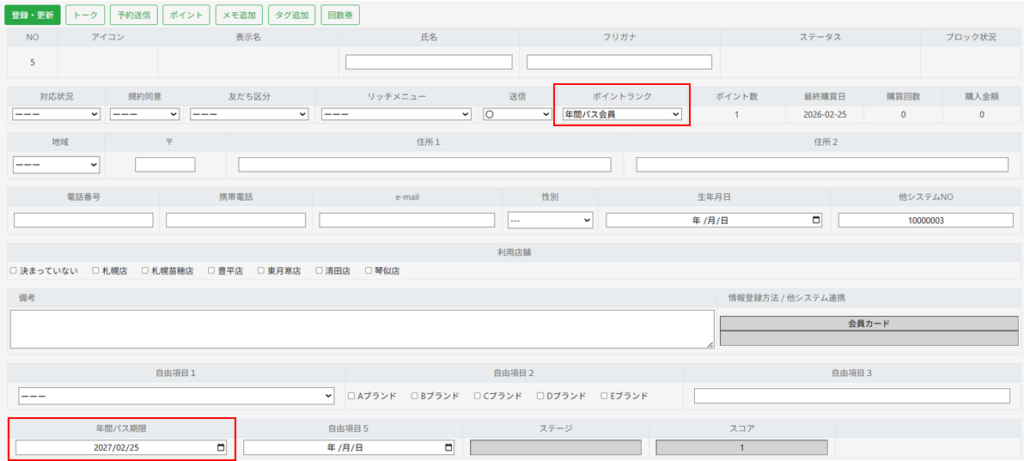Expand the 自由項目1 dropdown
The image size is (1024, 461).
[x=176, y=396]
